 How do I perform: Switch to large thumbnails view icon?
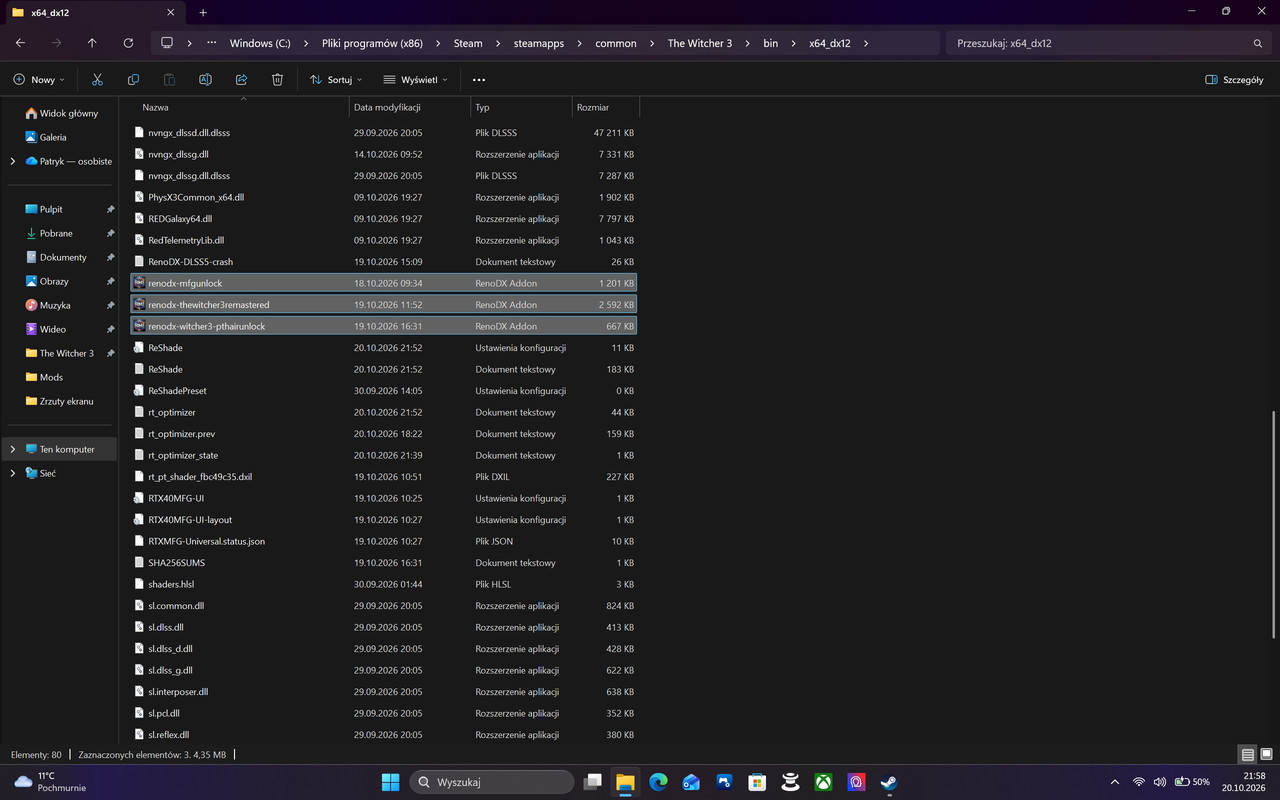[x=1267, y=754]
